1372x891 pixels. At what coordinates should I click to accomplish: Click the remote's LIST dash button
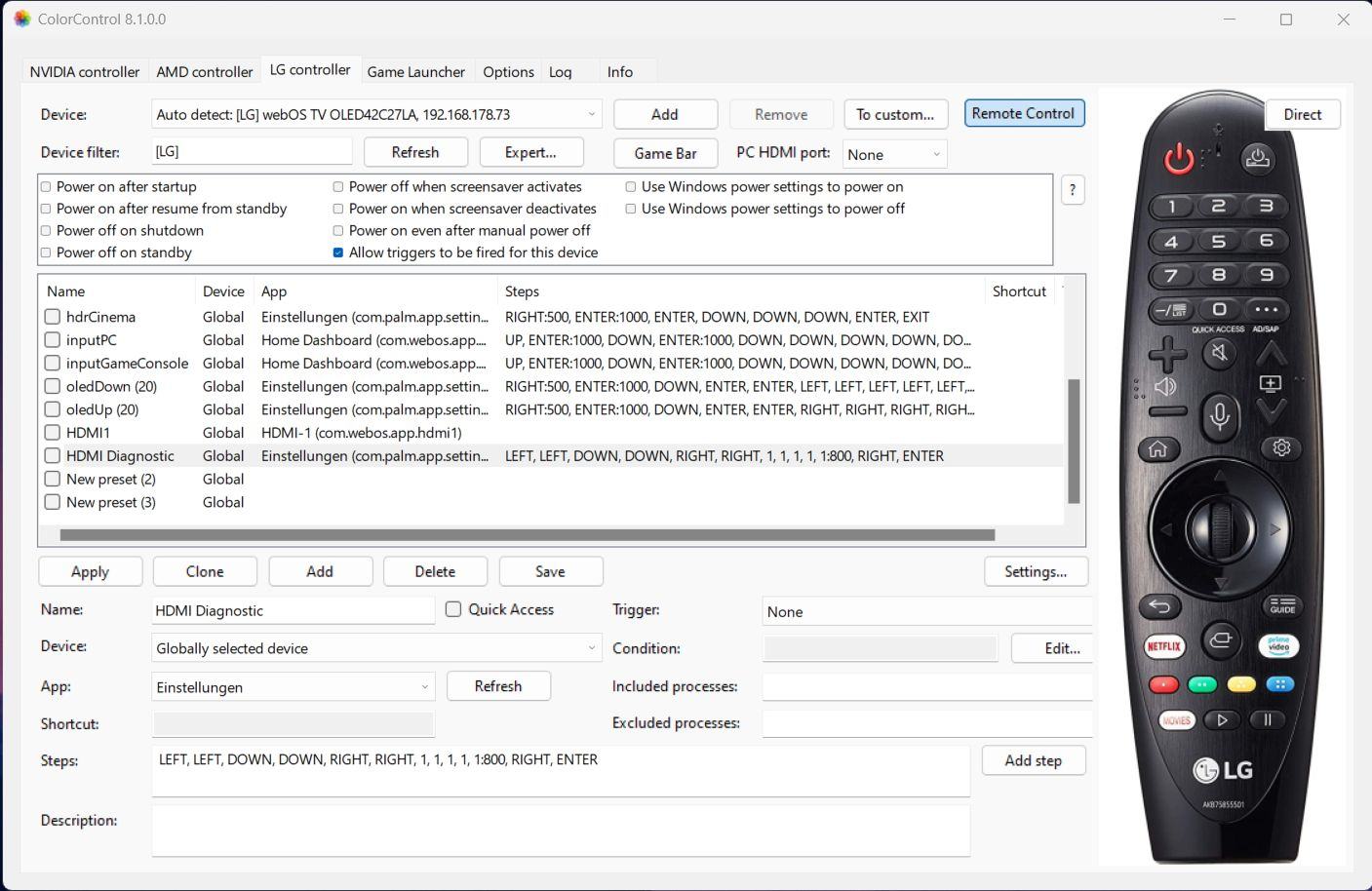(1171, 310)
